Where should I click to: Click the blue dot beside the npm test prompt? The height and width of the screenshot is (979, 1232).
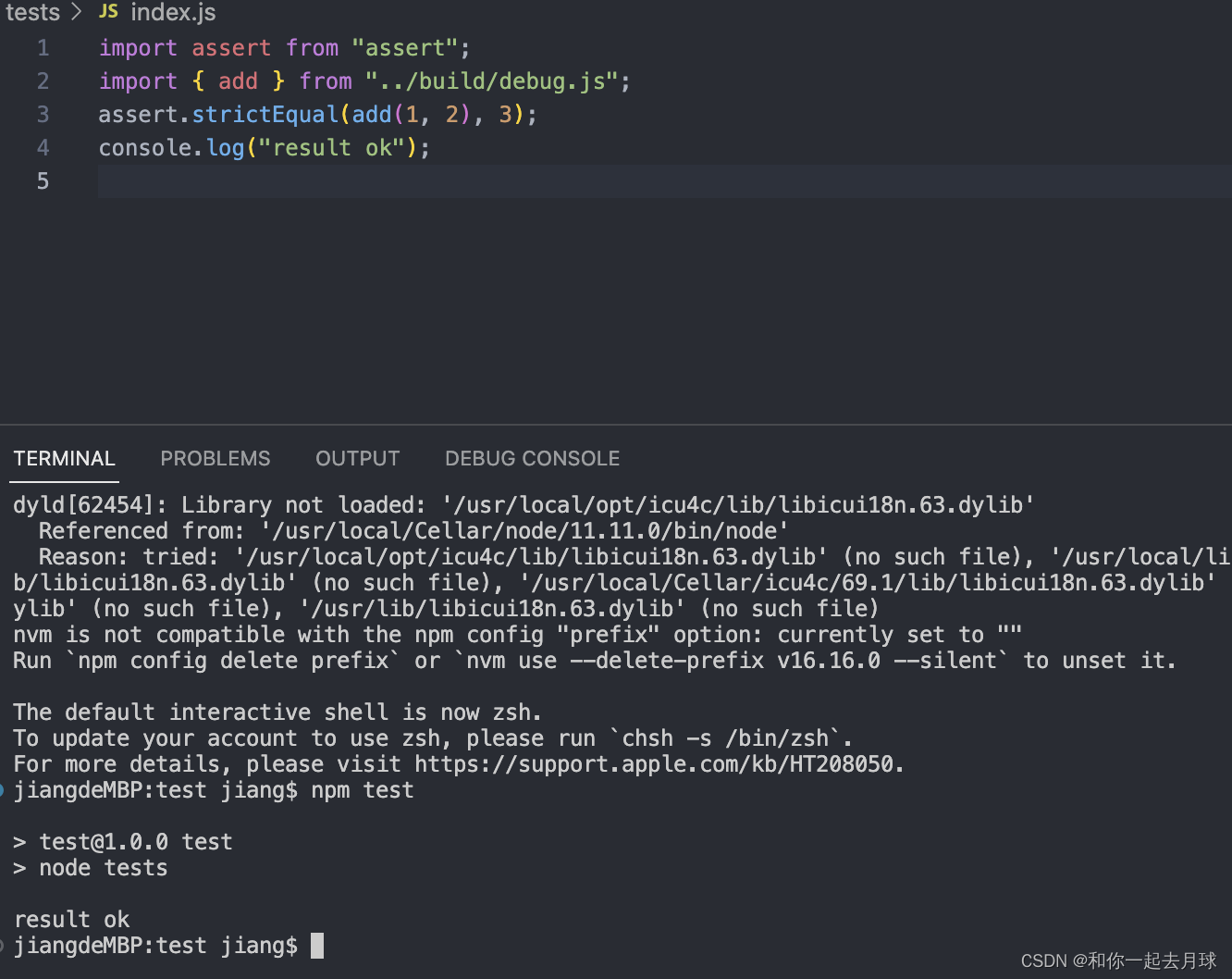(x=3, y=789)
